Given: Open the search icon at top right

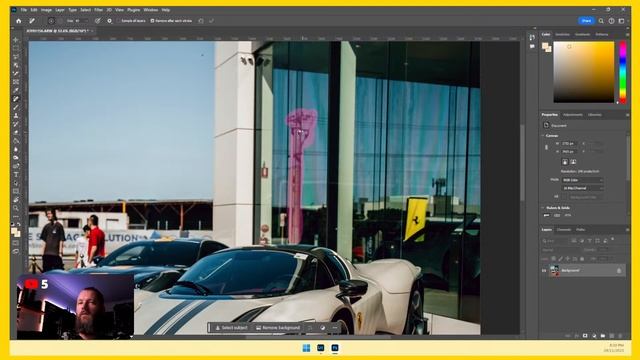Looking at the screenshot, I should [x=601, y=21].
